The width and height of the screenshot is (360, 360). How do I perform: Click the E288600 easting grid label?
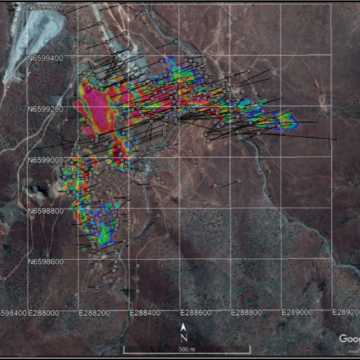(x=196, y=313)
